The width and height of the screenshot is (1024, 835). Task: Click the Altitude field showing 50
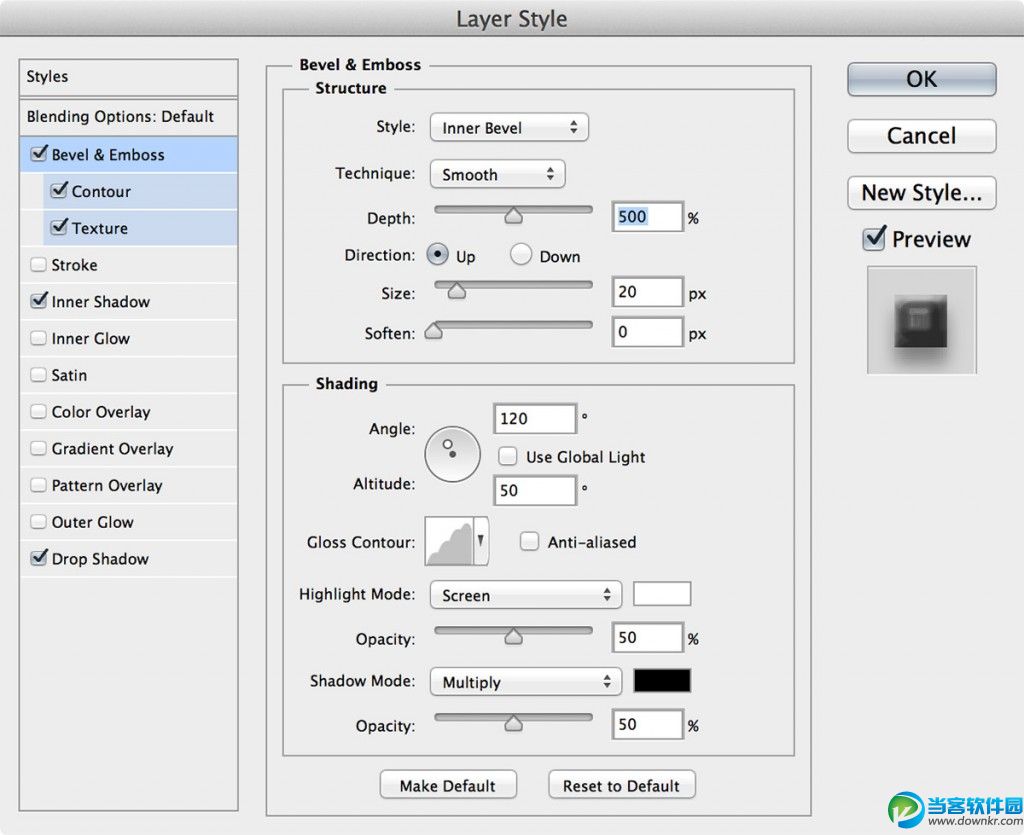coord(536,490)
